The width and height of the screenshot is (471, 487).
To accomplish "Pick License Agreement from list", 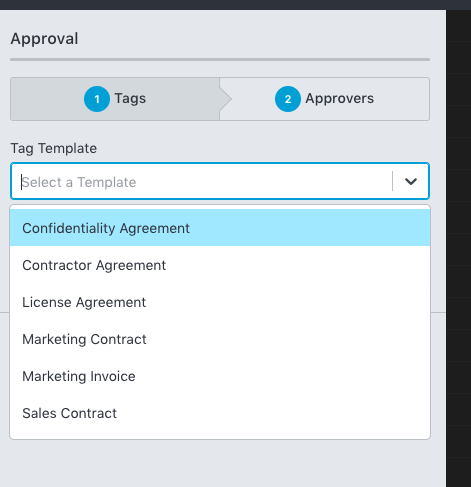I will (220, 302).
